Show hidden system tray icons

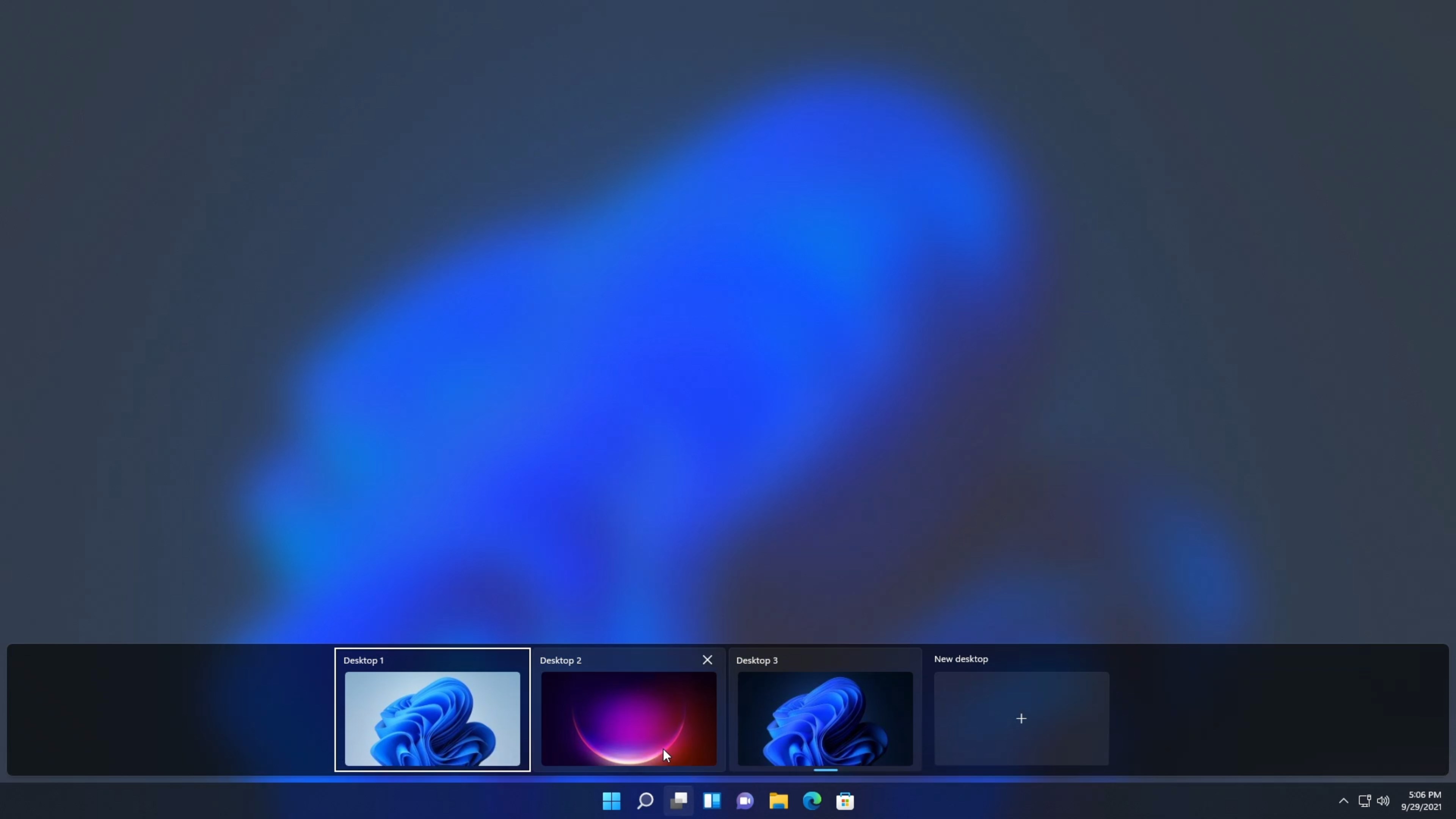click(1343, 801)
